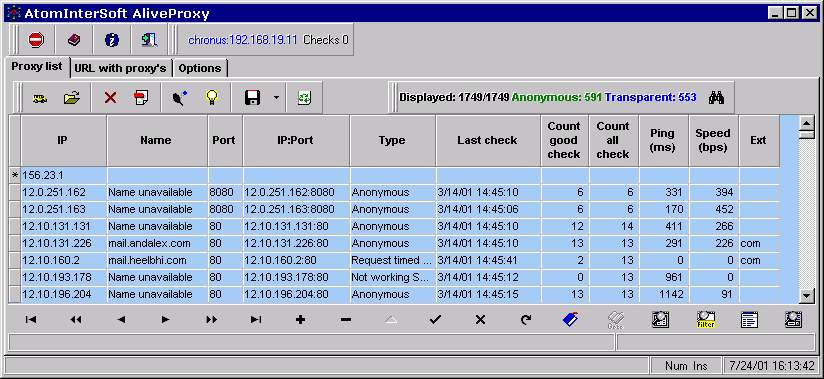The height and width of the screenshot is (379, 824).
Task: Click the Anonymous: 591 counter text
Action: [557, 97]
